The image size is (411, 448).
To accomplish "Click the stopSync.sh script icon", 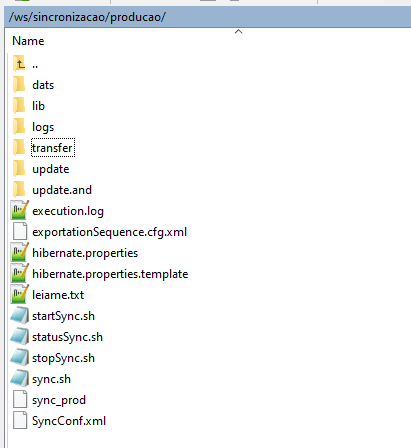I will pyautogui.click(x=20, y=357).
